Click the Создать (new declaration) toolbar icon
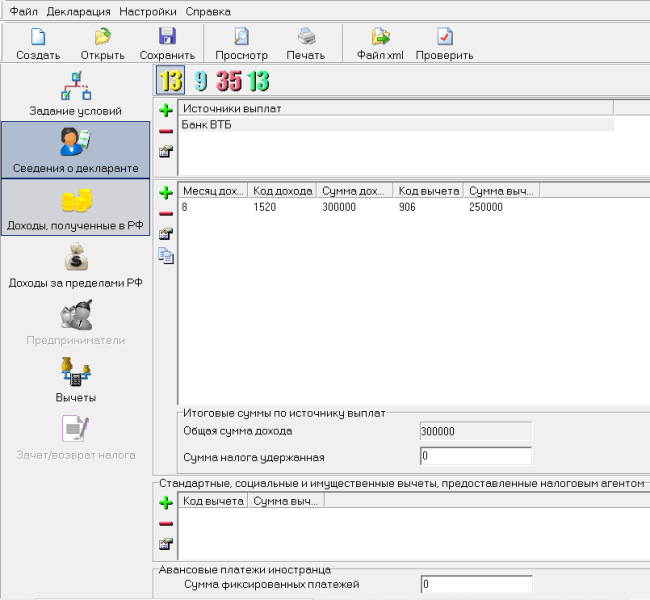This screenshot has height=600, width=650. [38, 38]
